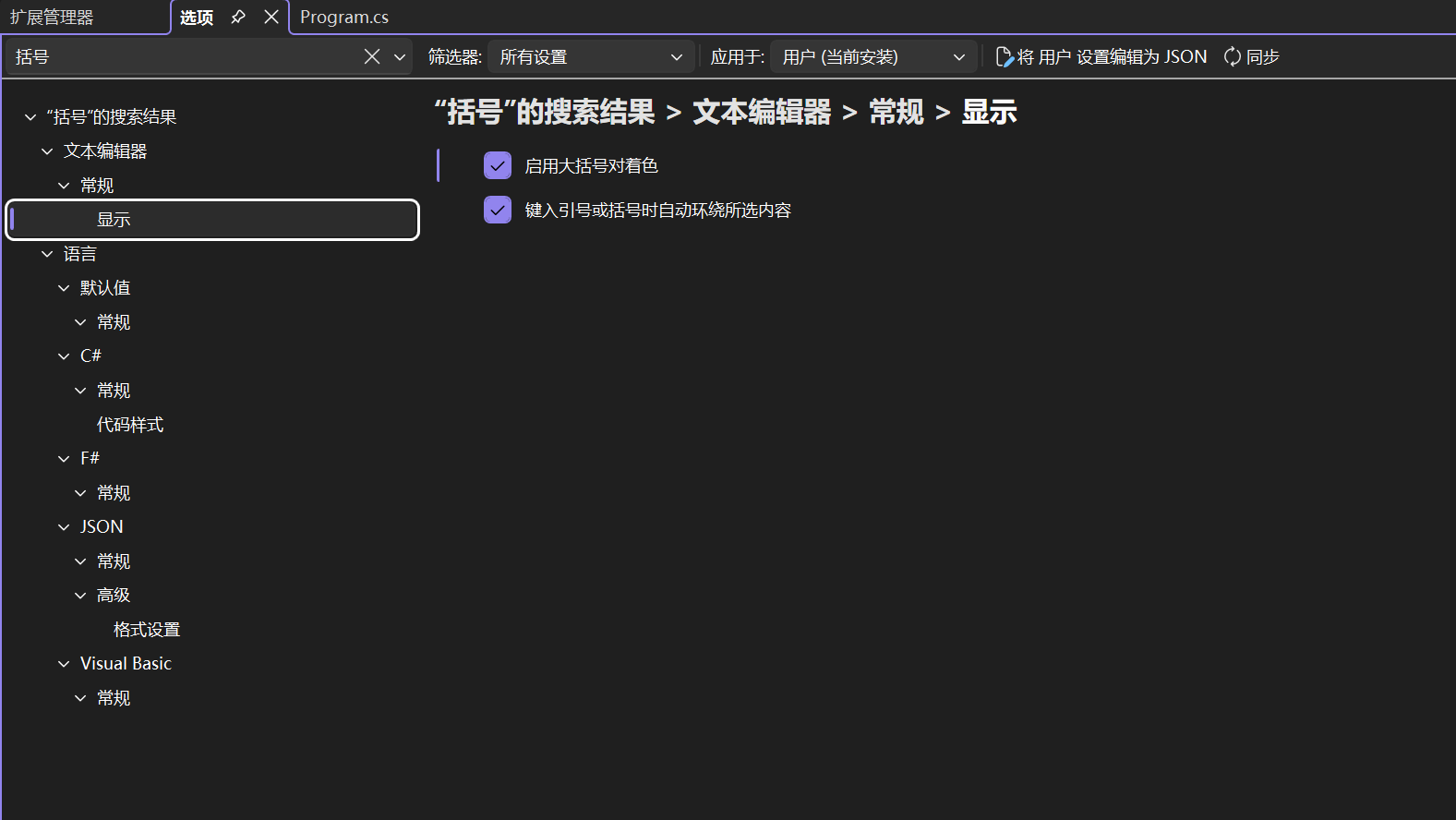1456x820 pixels.
Task: Collapse 常规 node under 默认值
Action: pyautogui.click(x=80, y=322)
